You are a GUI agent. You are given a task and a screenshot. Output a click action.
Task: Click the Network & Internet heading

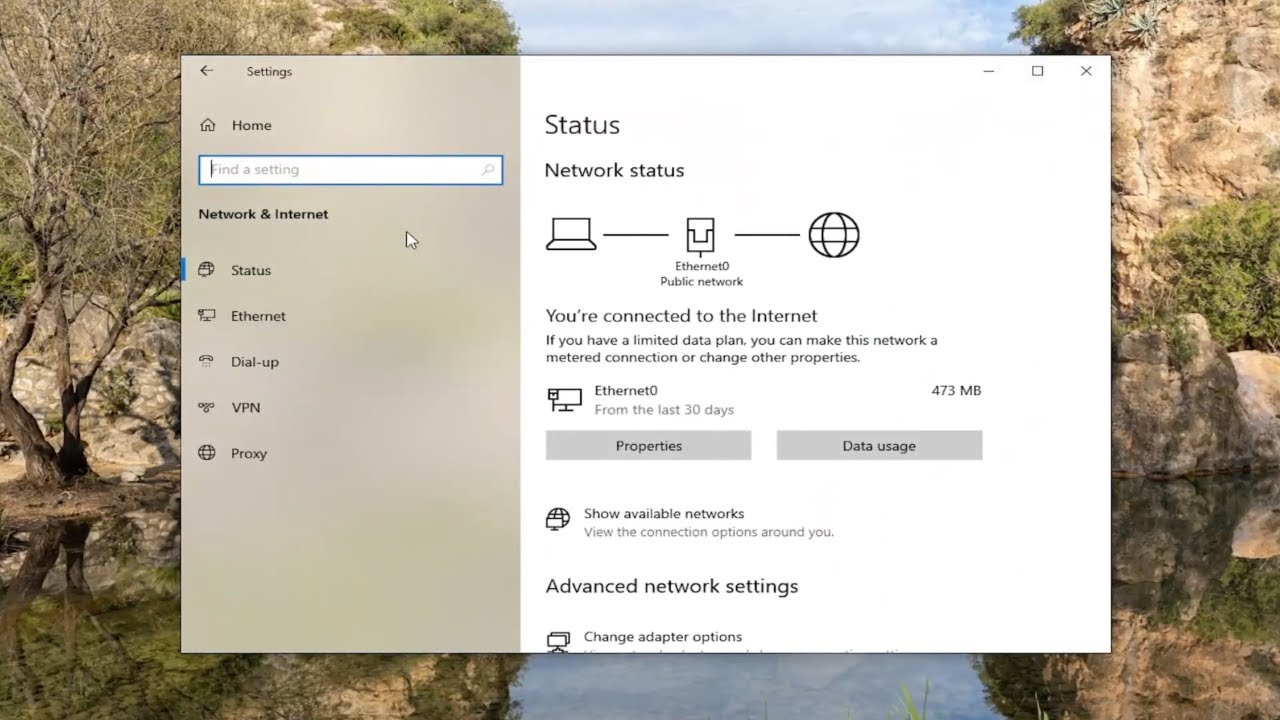263,214
